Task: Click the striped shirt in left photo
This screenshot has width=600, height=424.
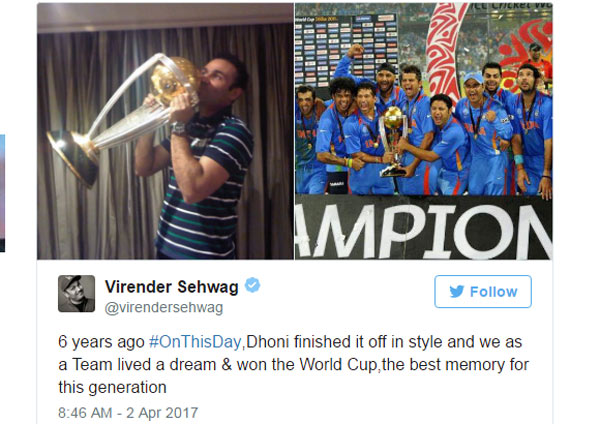Action: point(205,191)
